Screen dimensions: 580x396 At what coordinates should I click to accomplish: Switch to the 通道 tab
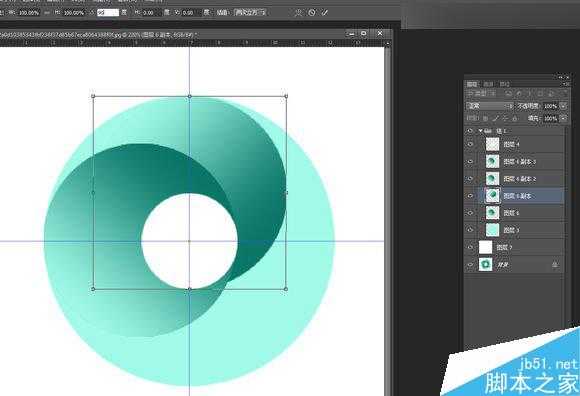coord(488,84)
